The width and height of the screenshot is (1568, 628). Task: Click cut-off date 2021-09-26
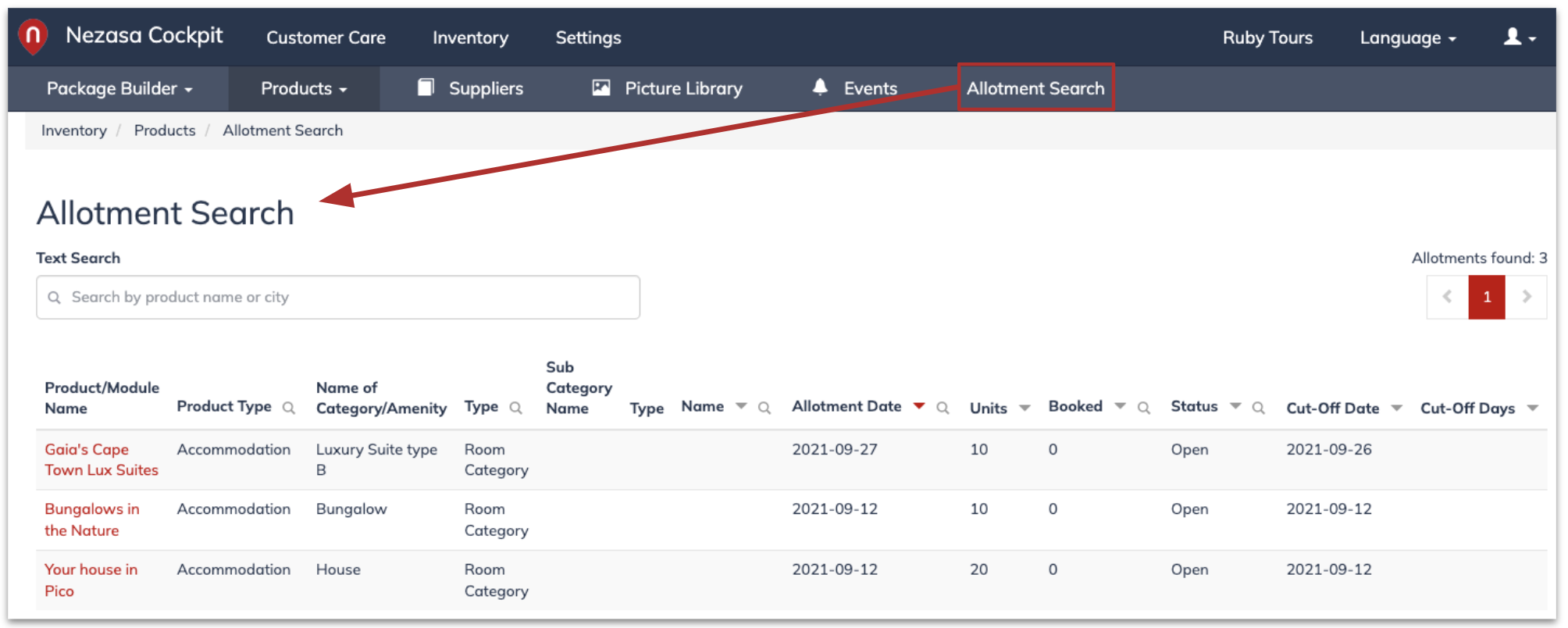pos(1329,449)
